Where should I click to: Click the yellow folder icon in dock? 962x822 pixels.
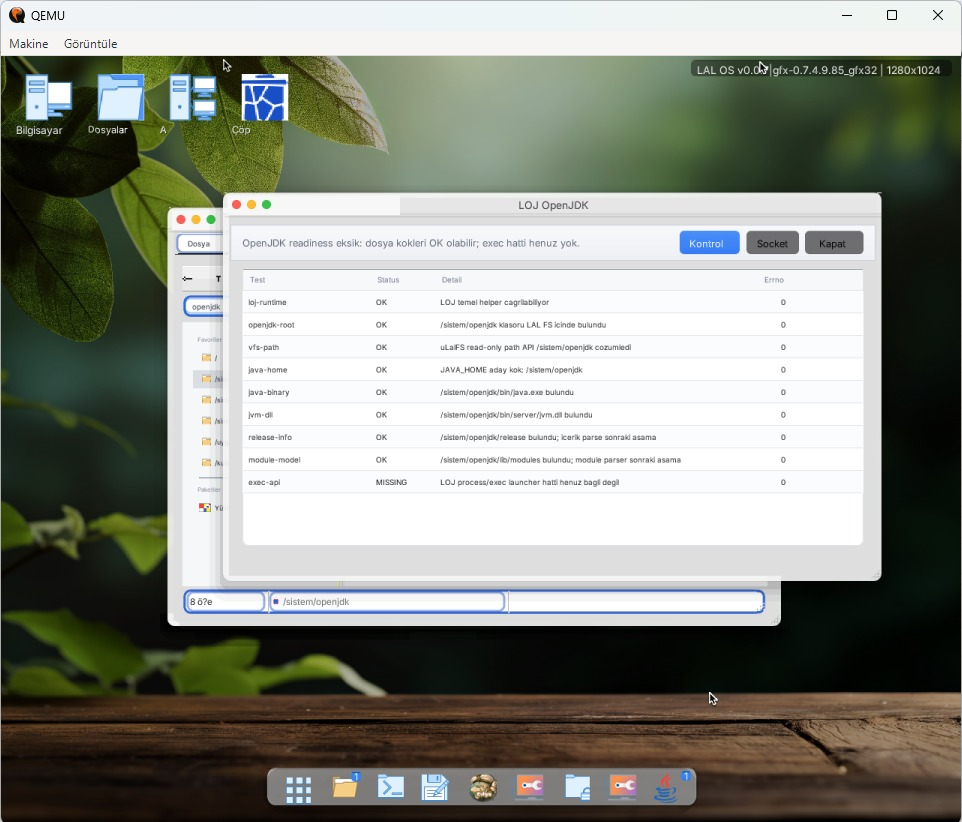point(345,787)
